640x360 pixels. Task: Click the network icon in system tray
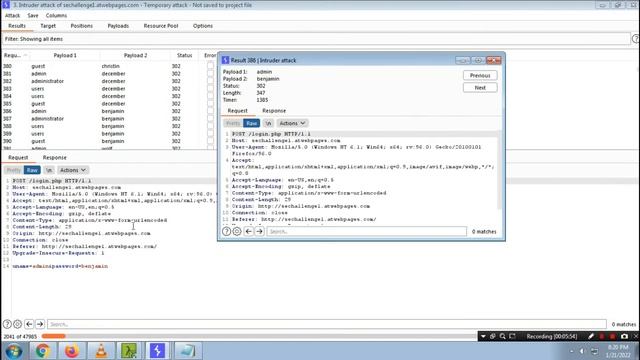(x=594, y=351)
